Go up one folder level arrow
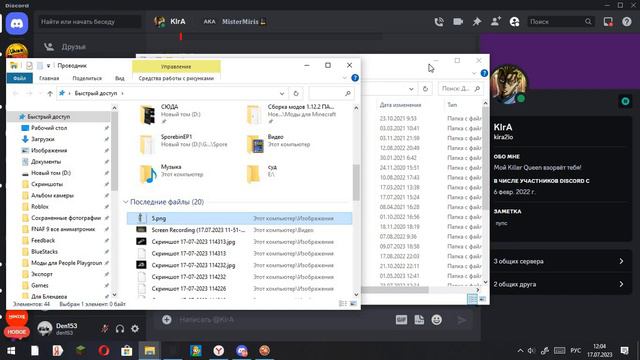This screenshot has height=360, width=640. 50,93
